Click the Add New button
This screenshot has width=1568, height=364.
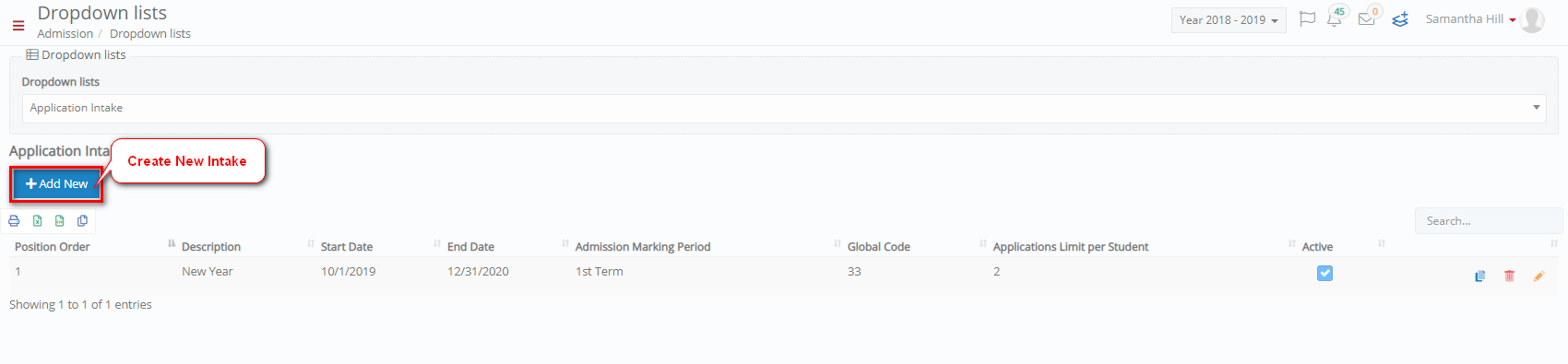56,184
